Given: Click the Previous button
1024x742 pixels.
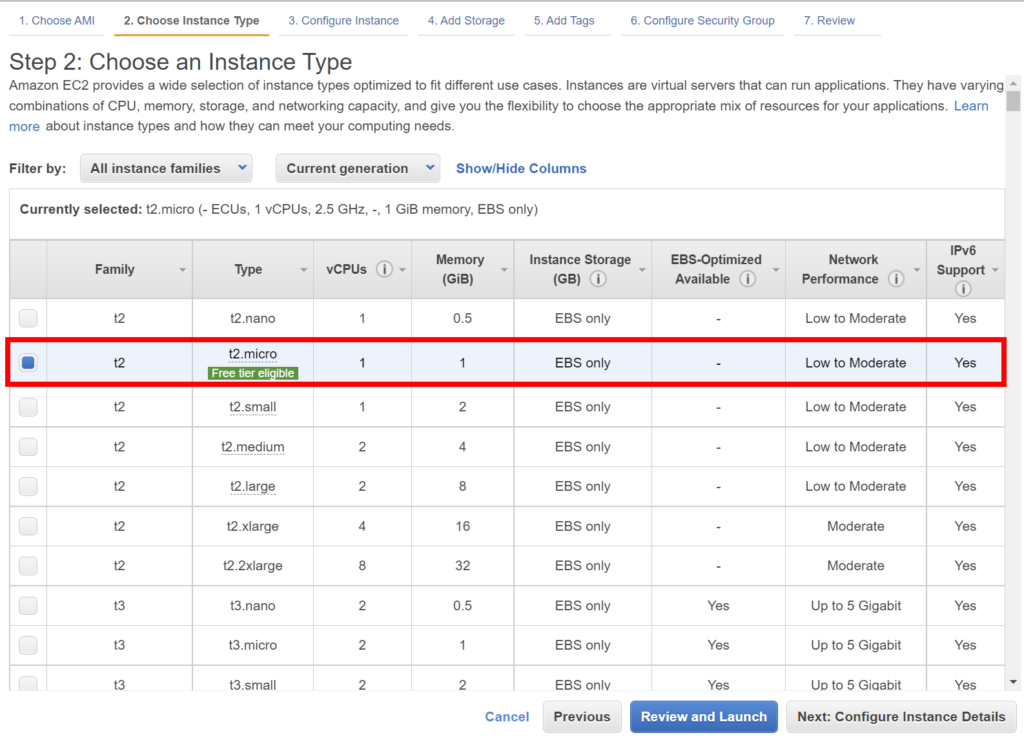Looking at the screenshot, I should click(x=582, y=717).
